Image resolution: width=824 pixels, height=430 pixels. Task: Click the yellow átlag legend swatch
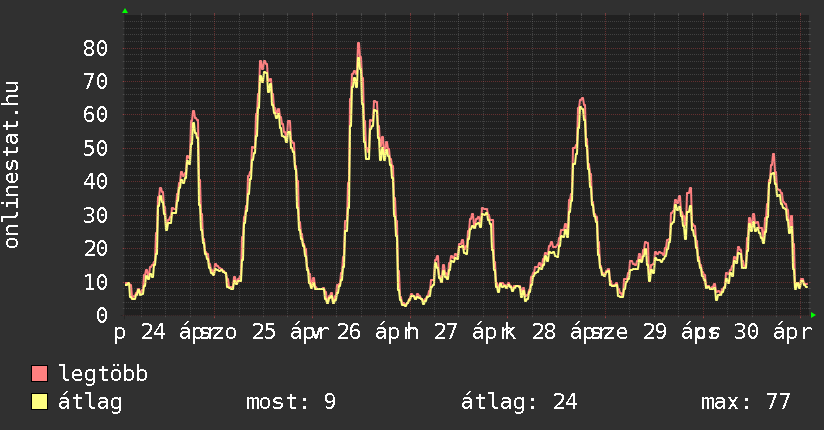(x=40, y=402)
